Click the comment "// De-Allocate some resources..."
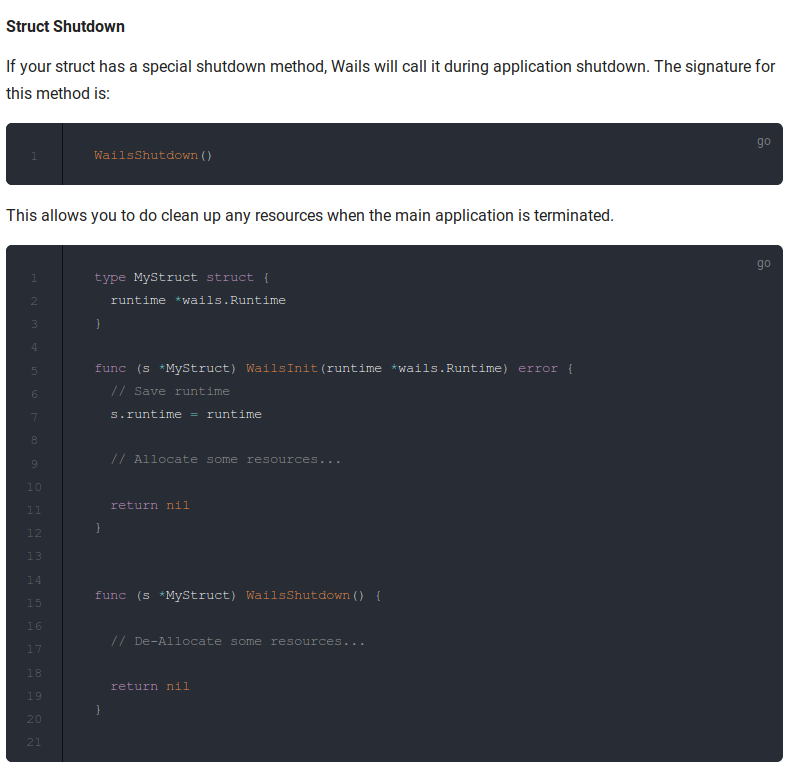 tap(238, 641)
